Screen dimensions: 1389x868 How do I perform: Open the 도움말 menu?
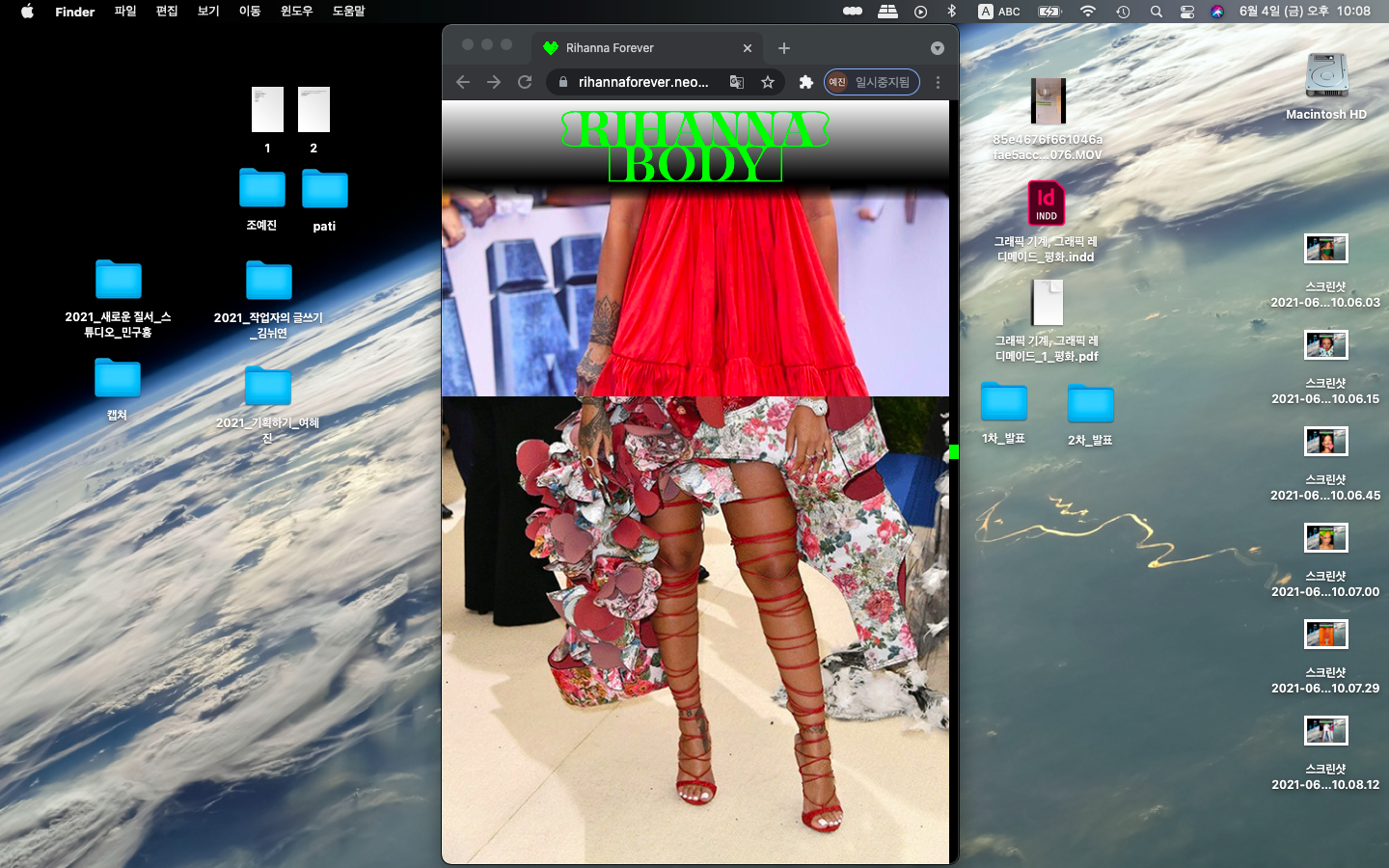[x=348, y=12]
